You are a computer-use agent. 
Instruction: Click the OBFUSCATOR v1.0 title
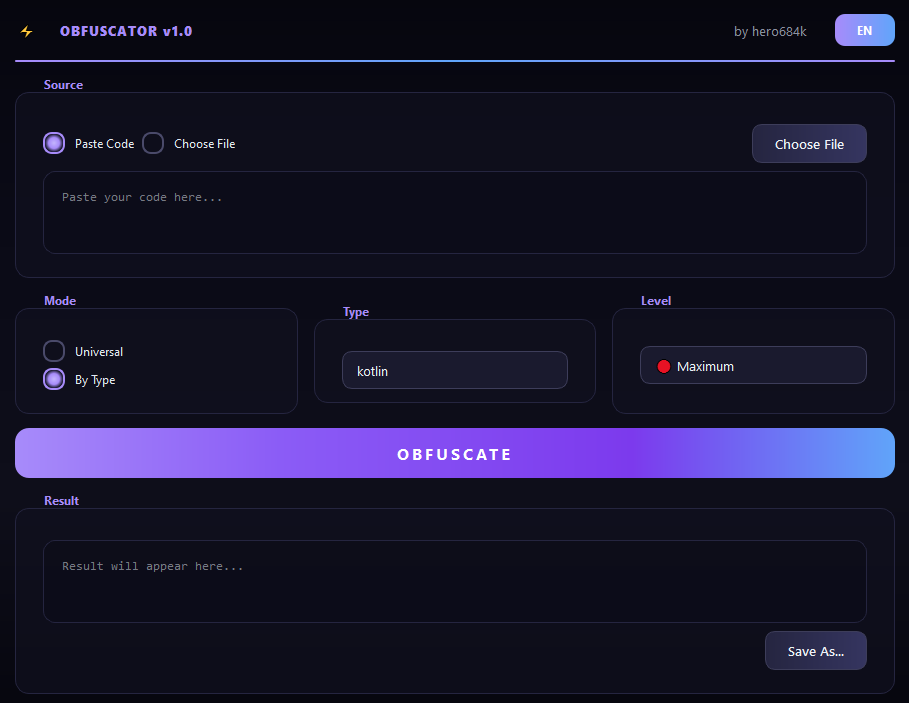pos(126,31)
